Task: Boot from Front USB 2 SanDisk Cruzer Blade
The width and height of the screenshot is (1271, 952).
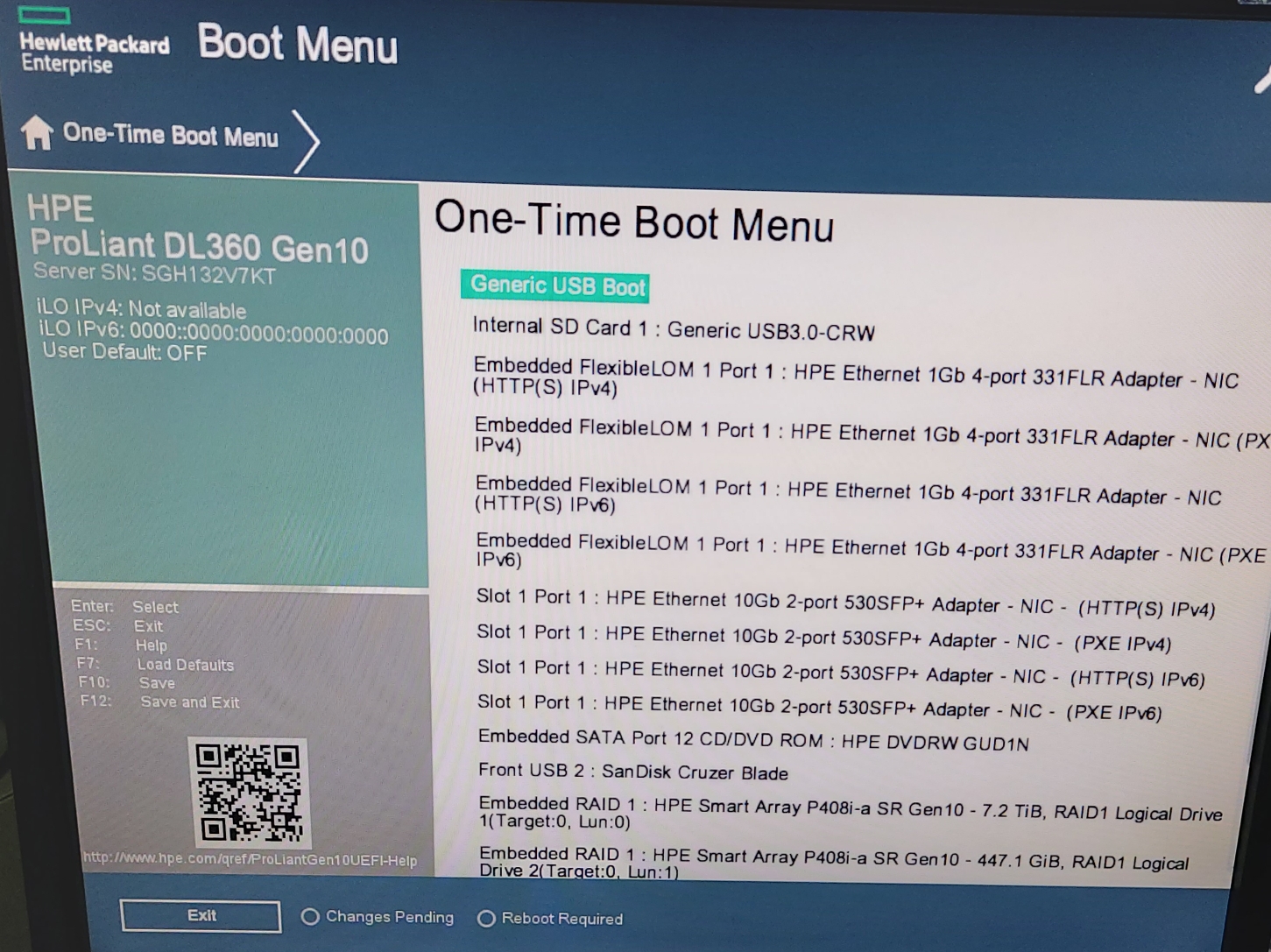Action: click(x=633, y=772)
